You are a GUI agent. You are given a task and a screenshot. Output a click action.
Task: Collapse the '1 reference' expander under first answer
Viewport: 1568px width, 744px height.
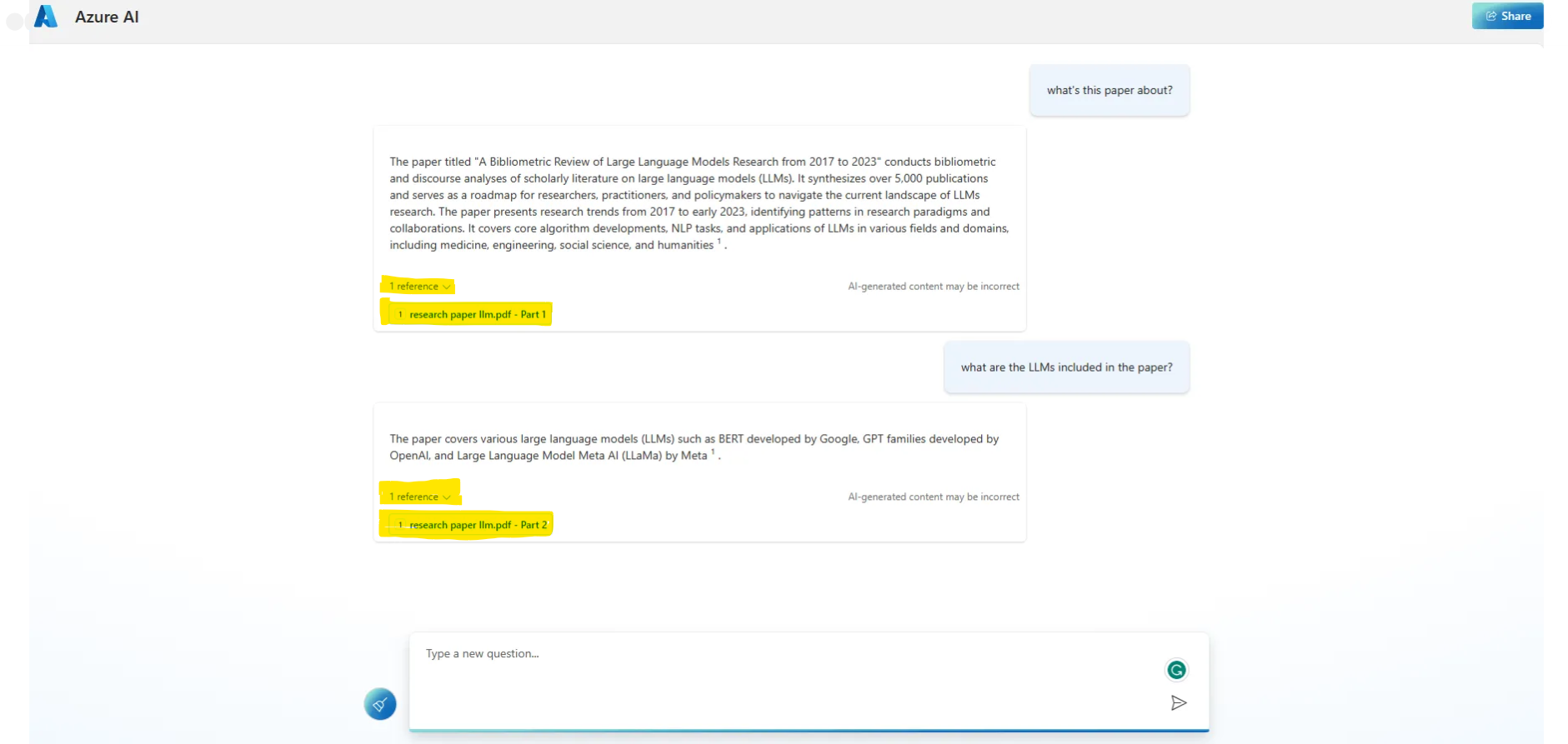[x=420, y=287]
